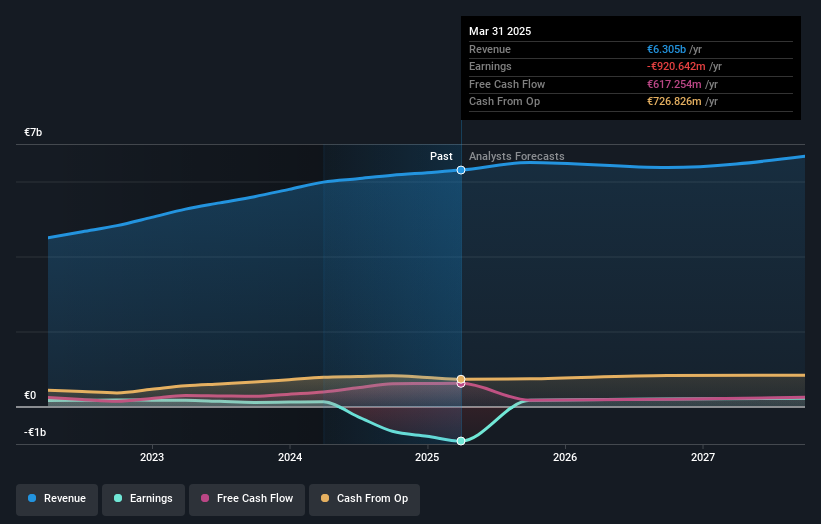Click the €726.826m cash from op value
The image size is (821, 524).
pyautogui.click(x=674, y=102)
